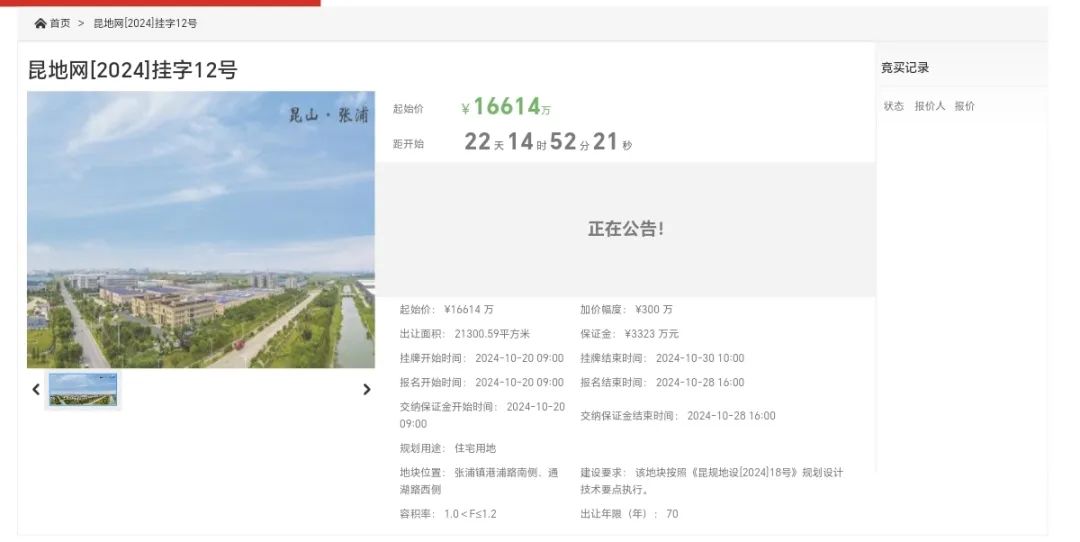Click breadcrumb item 昆地网[2024]挂字12号

click(x=145, y=23)
